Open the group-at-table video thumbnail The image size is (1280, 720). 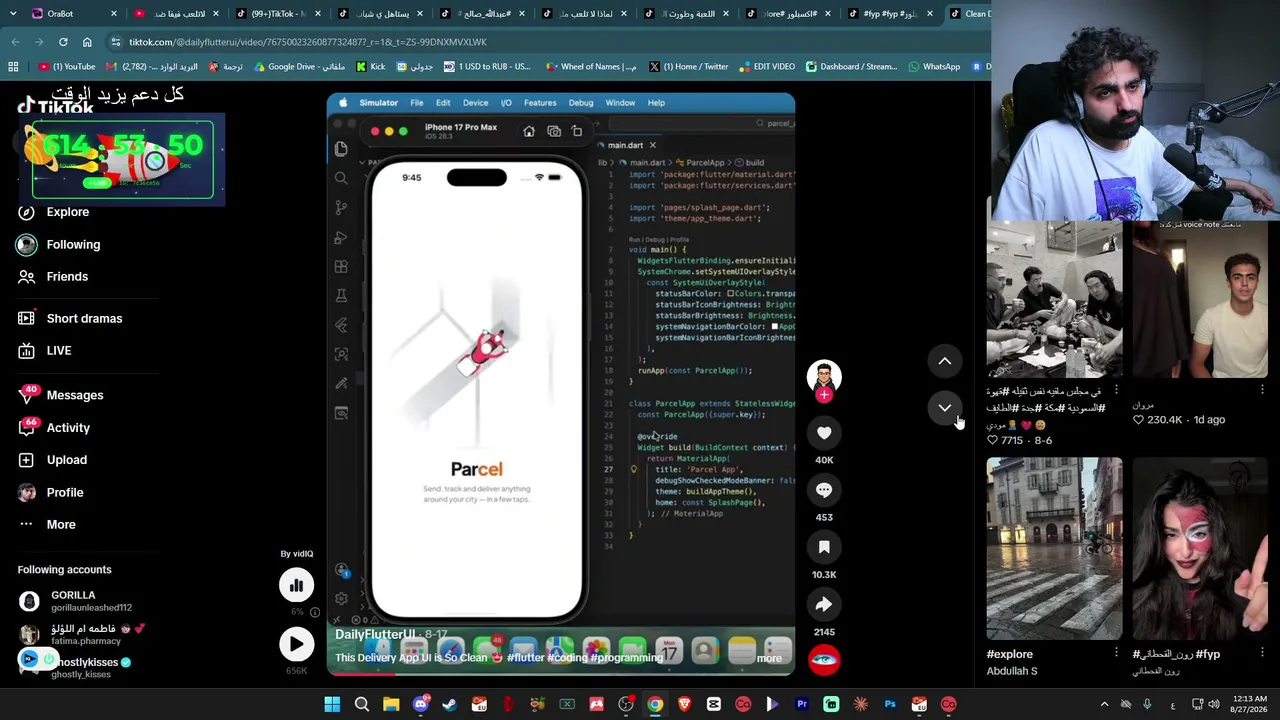point(1054,300)
